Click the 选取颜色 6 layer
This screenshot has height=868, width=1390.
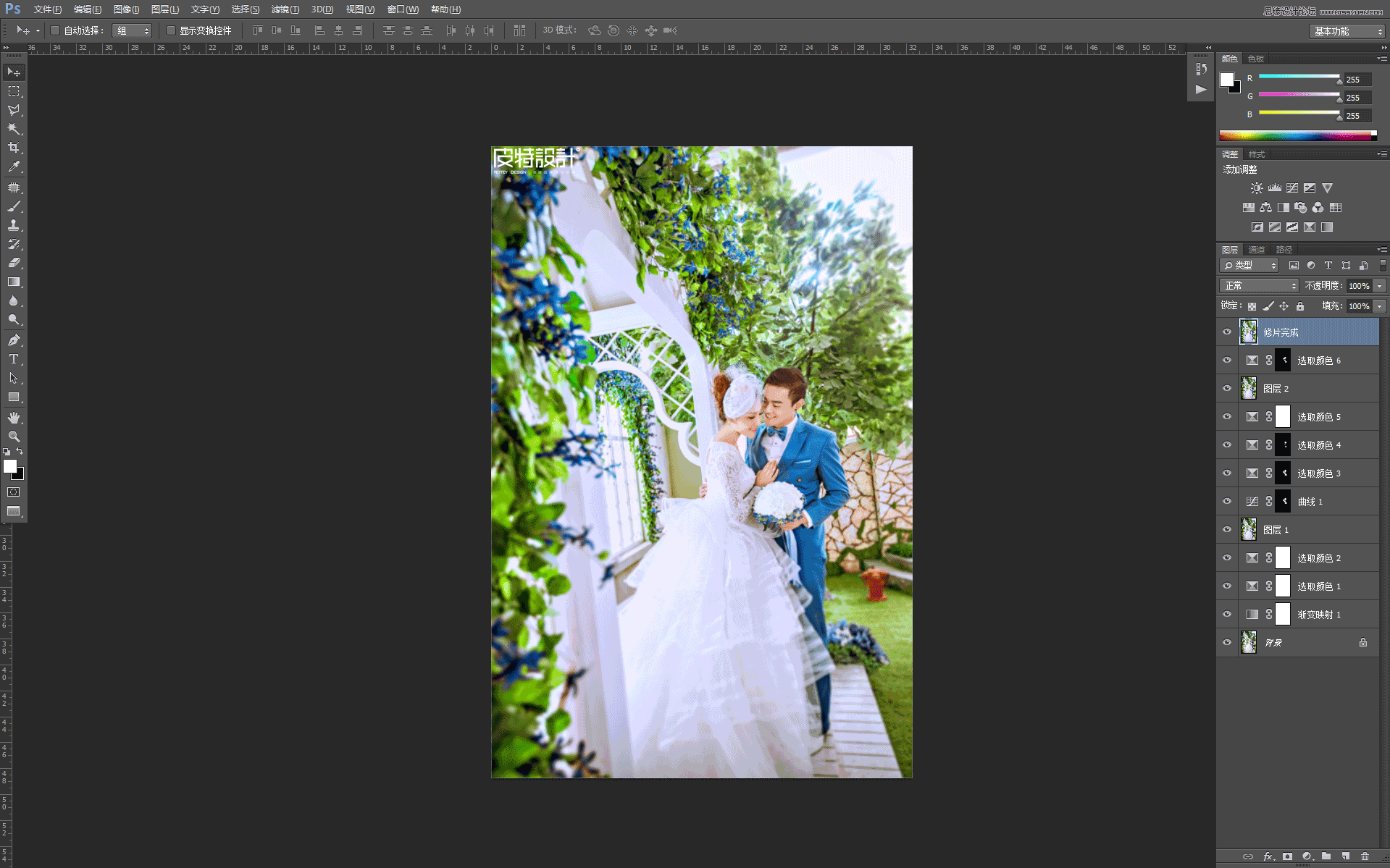pos(1318,360)
